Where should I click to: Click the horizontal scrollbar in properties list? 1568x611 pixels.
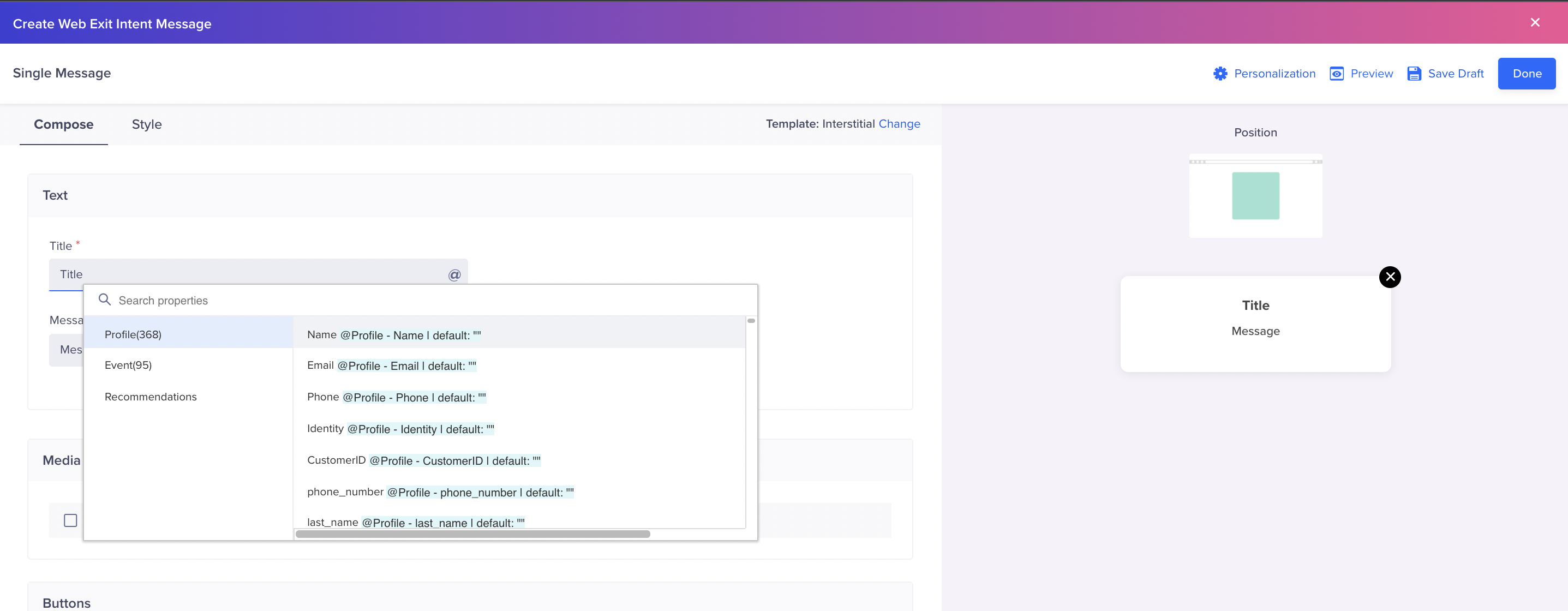coord(472,534)
